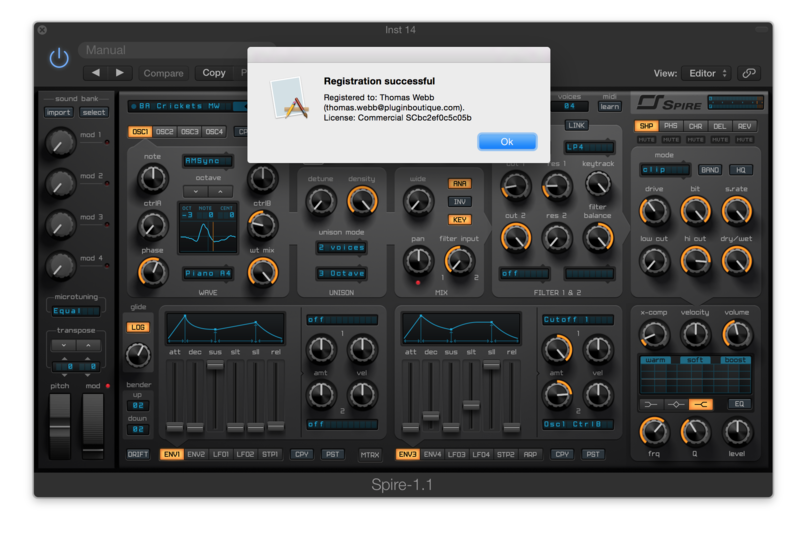Adjust the EQ frq knob
Image resolution: width=800 pixels, height=539 pixels.
pos(654,432)
